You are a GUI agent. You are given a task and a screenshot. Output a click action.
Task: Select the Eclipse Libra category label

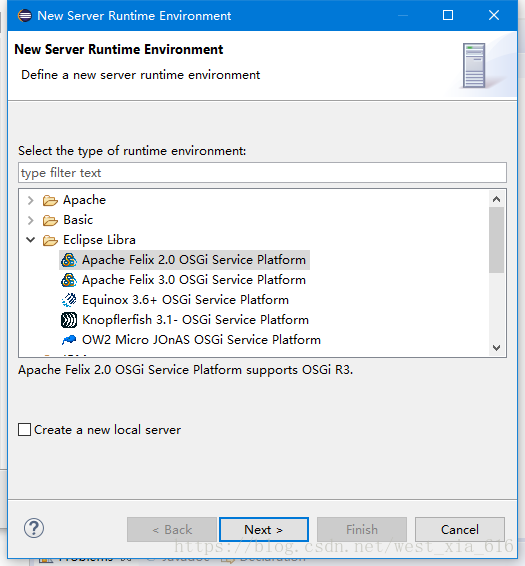coord(99,240)
